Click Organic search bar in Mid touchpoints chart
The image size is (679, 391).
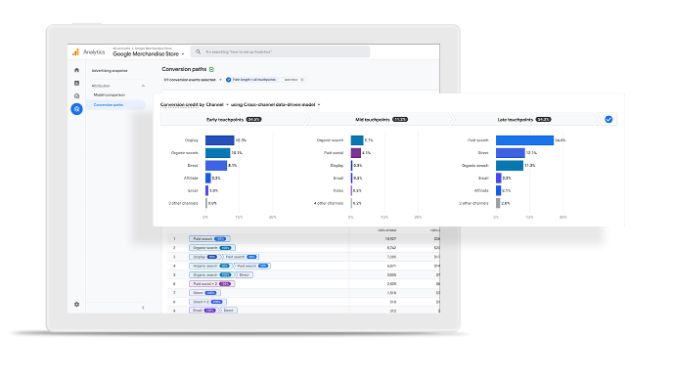(357, 140)
